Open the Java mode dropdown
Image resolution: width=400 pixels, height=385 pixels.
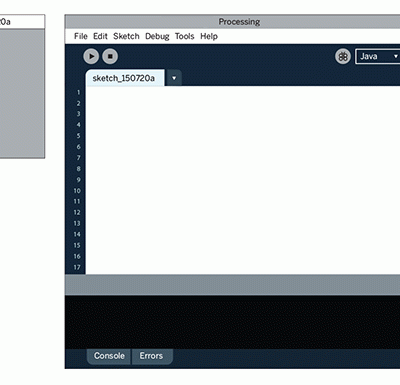point(377,56)
